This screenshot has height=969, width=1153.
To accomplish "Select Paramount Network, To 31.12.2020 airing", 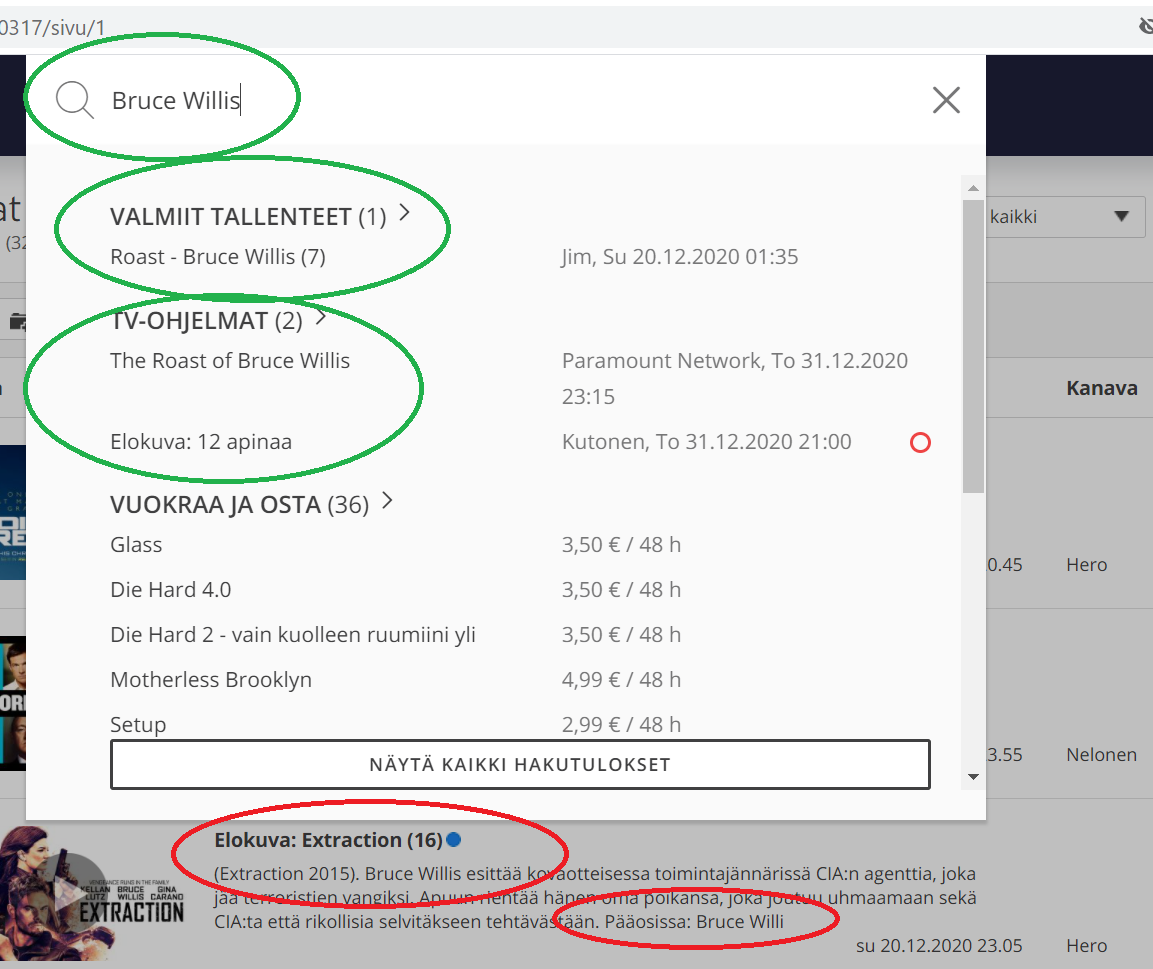I will (x=735, y=378).
